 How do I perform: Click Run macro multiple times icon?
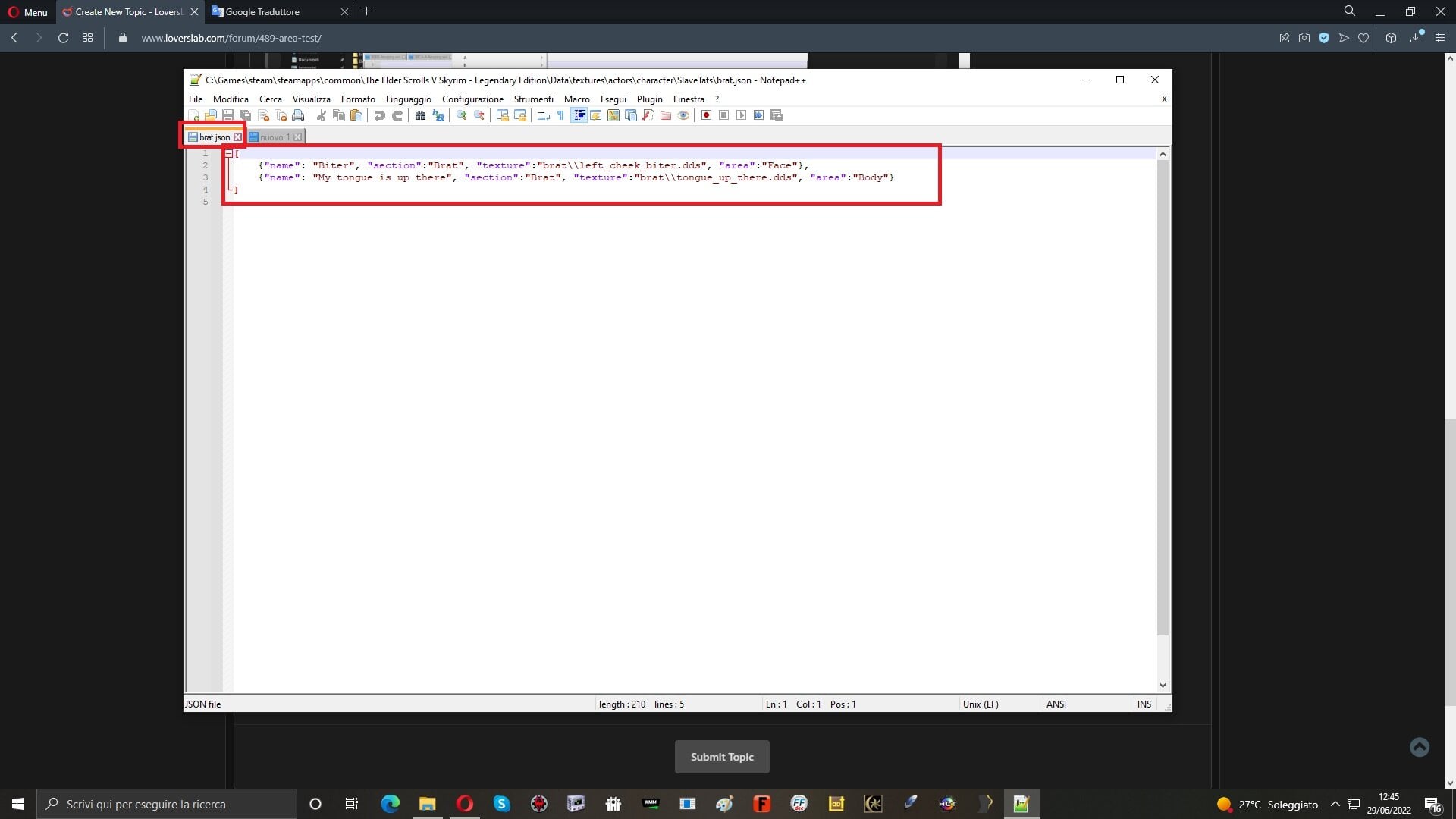click(x=758, y=115)
